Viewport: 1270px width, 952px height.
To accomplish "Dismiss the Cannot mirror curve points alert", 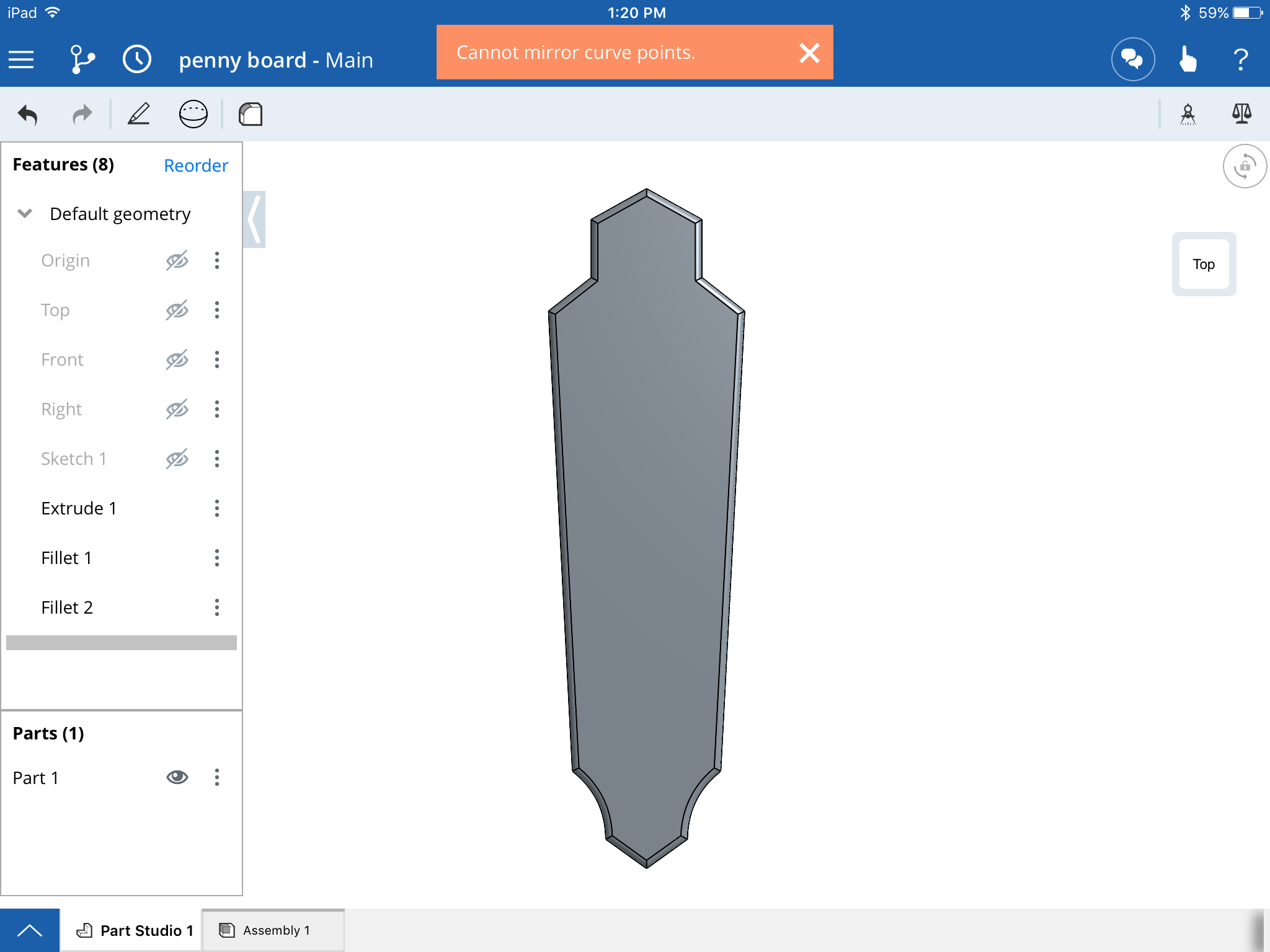I will pyautogui.click(x=809, y=53).
